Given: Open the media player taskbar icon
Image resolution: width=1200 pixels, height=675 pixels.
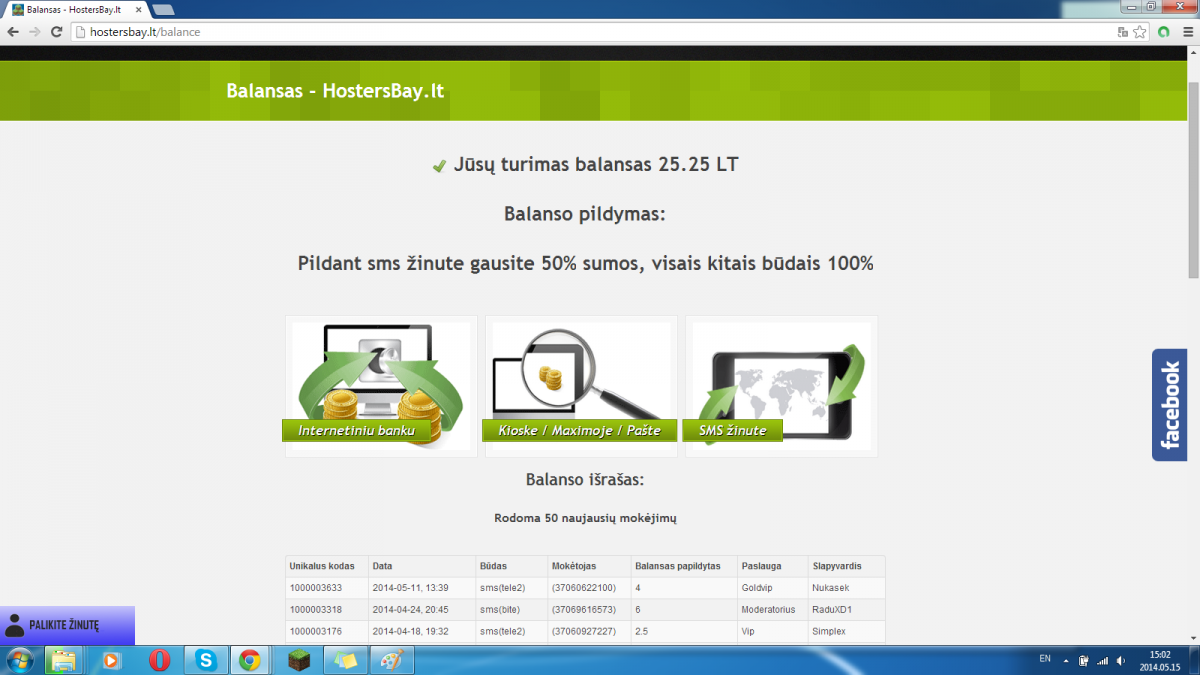Looking at the screenshot, I should [110, 660].
